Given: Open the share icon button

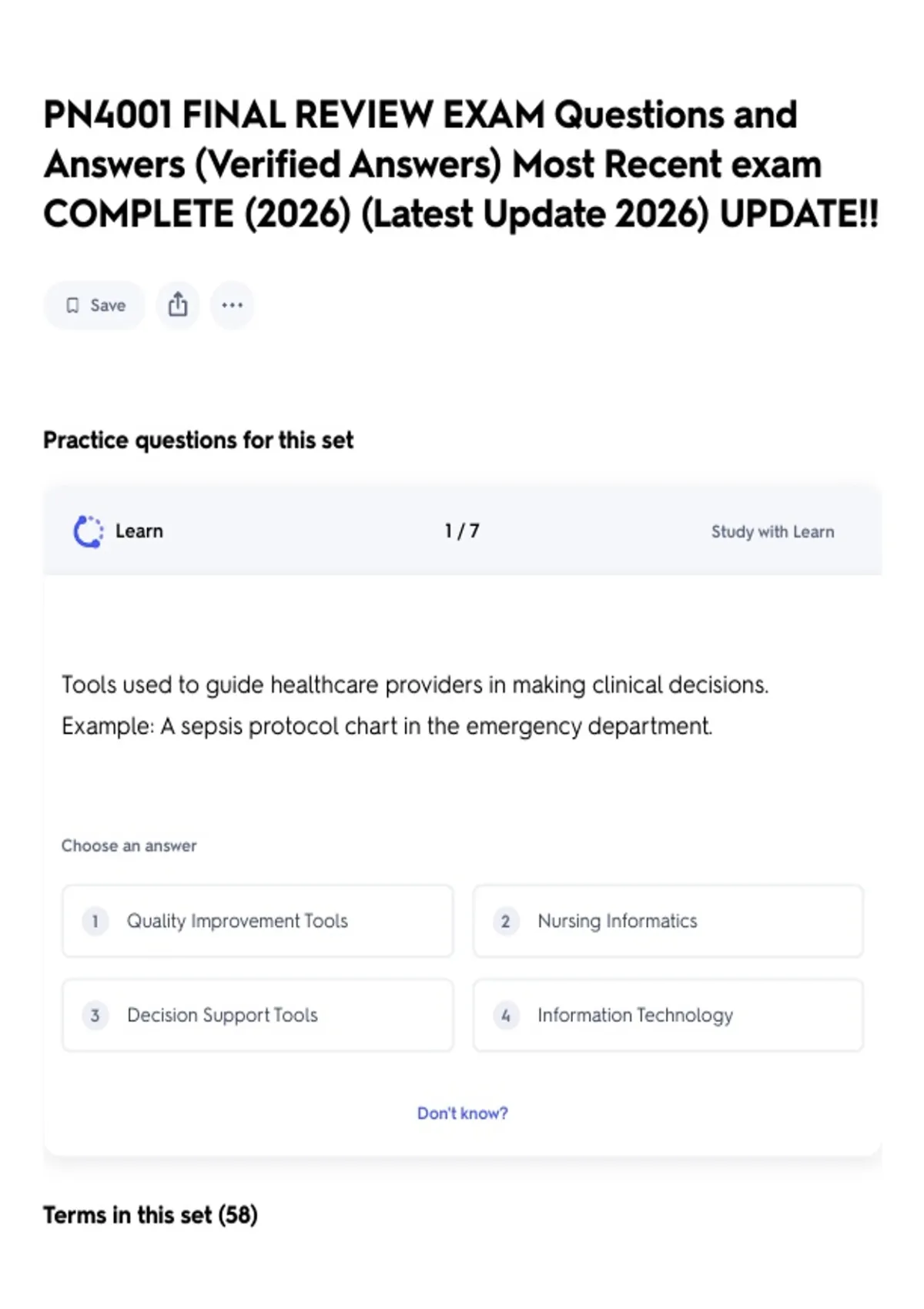Looking at the screenshot, I should (178, 305).
